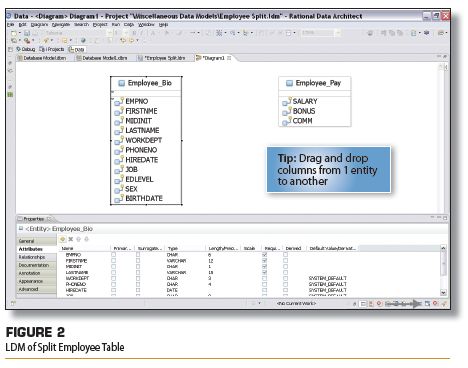Open the Diagram menu

pos(39,25)
